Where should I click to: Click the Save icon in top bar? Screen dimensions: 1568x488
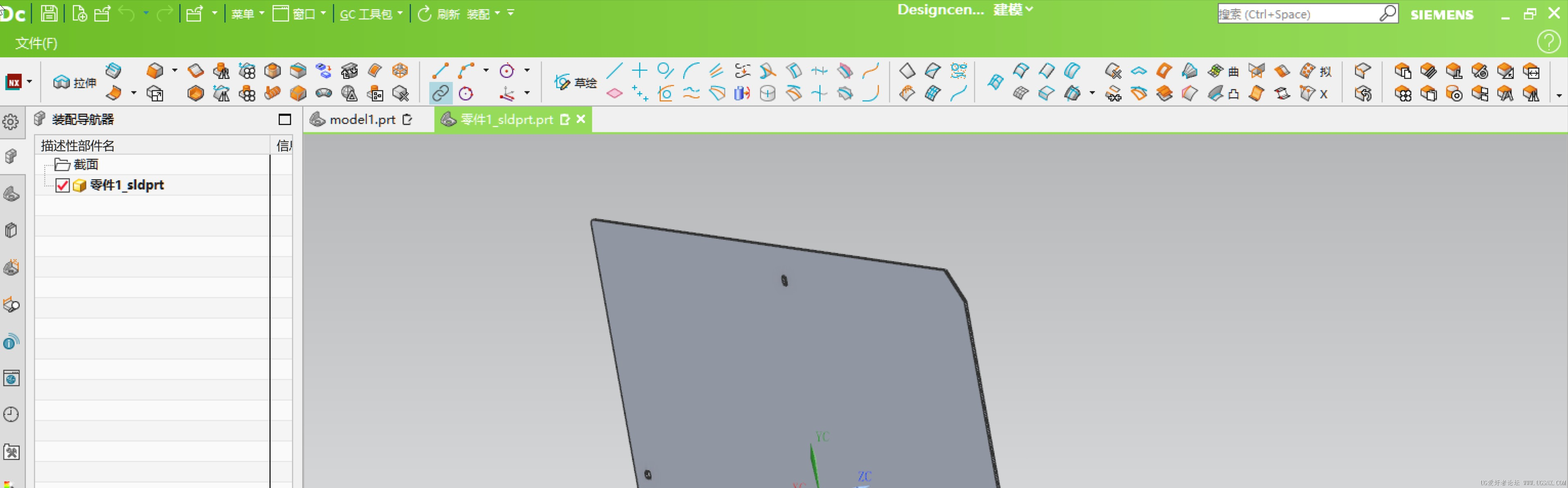(49, 14)
